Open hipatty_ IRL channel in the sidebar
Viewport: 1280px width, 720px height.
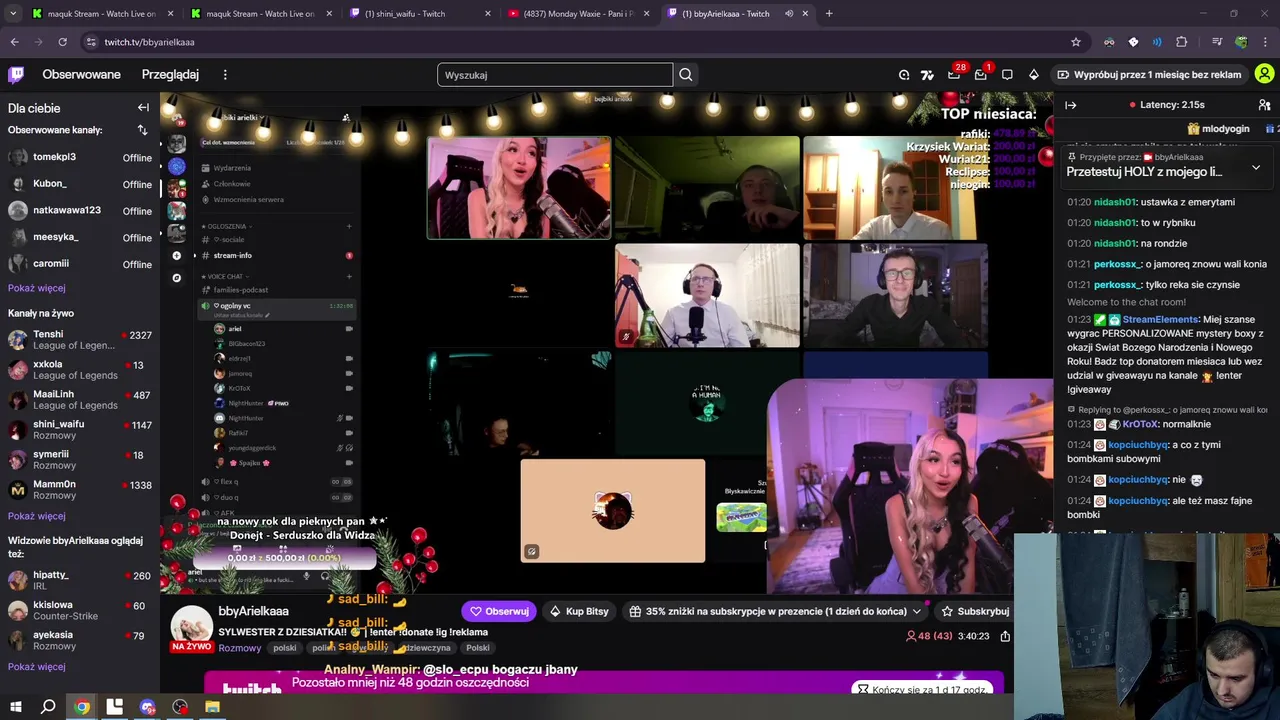click(x=80, y=580)
